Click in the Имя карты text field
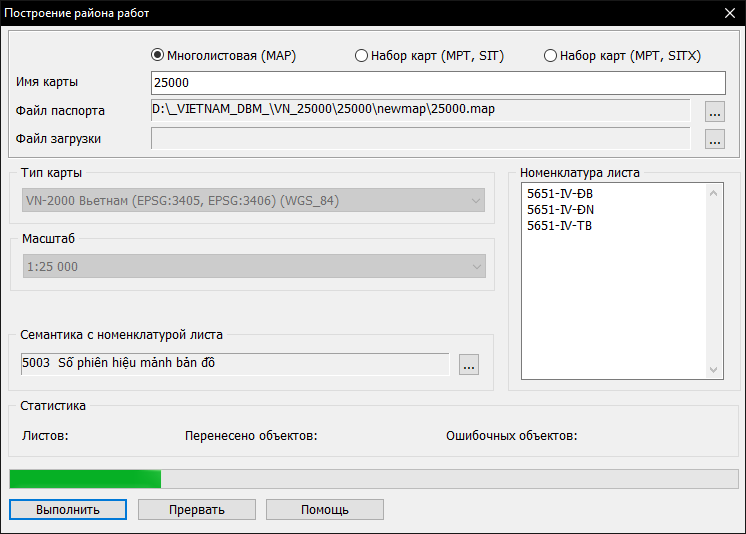 (437, 83)
